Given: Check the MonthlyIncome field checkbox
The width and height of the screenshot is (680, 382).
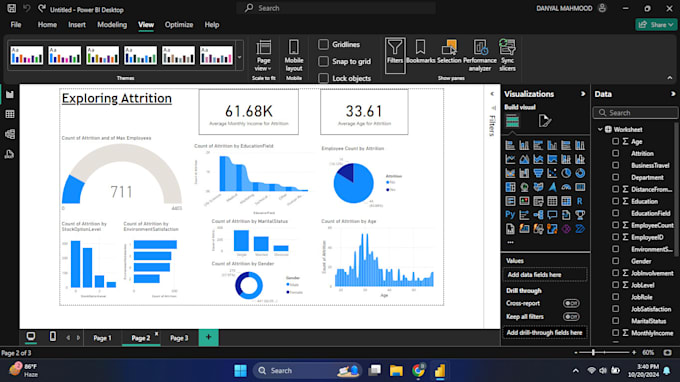Looking at the screenshot, I should pos(615,333).
